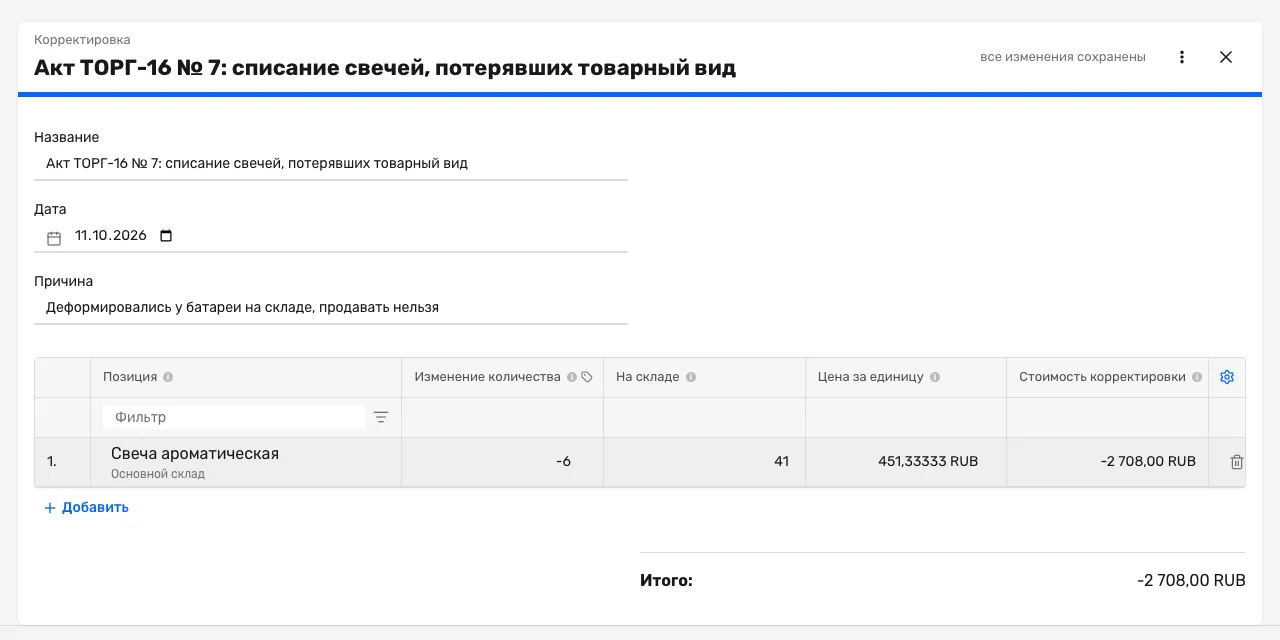Select the Свеча ароматическая position cell
Screen dimensions: 1280x640
(246, 462)
